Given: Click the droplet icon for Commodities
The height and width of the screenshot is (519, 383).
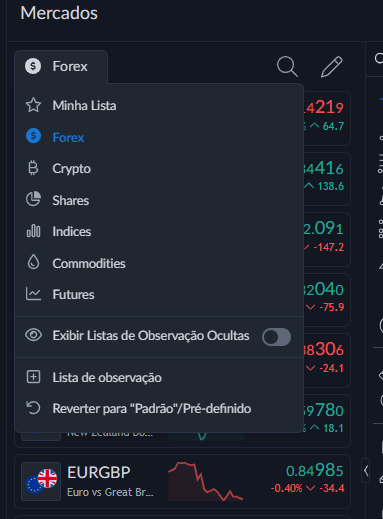Looking at the screenshot, I should click(33, 262).
